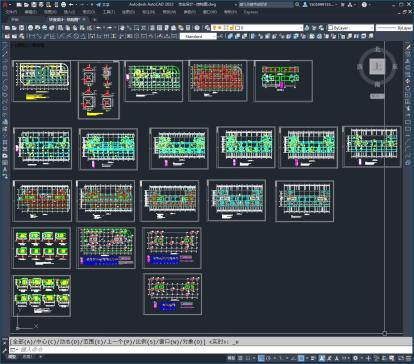Screen dimensions: 414x364
Task: Switch to the 开始 start tab
Action: point(15,20)
